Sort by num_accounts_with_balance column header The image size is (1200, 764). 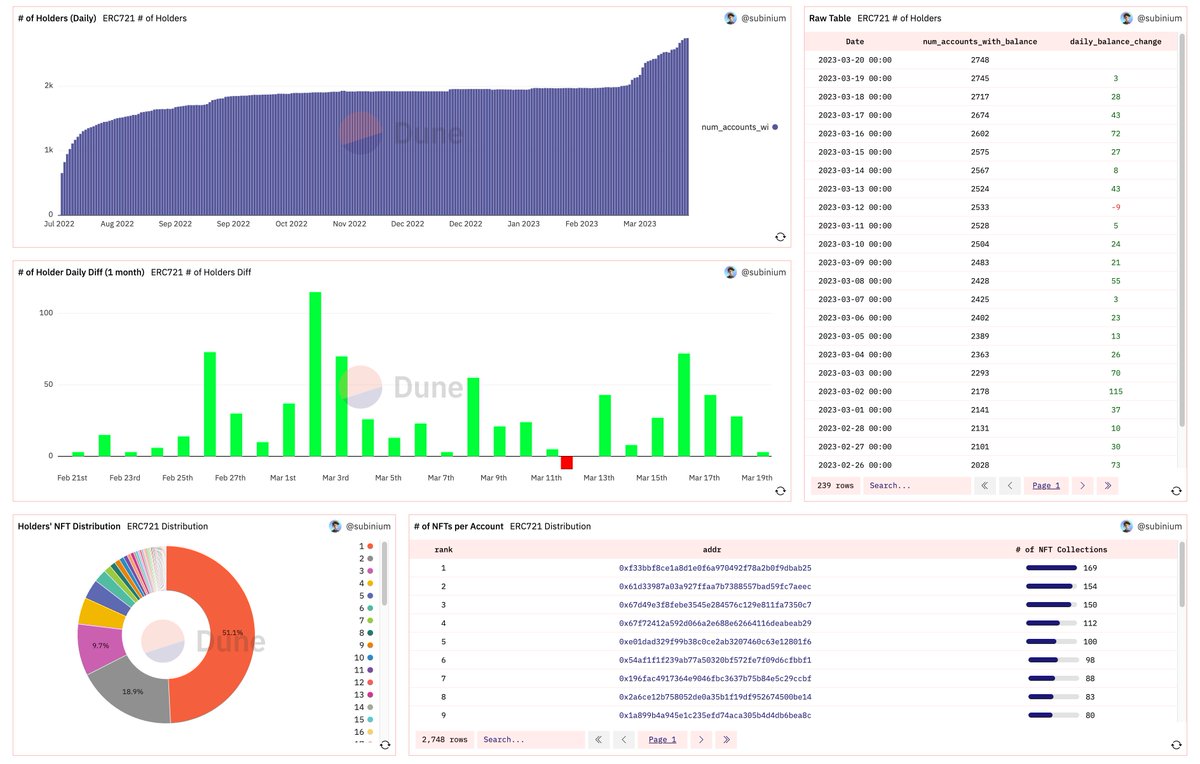tap(979, 42)
